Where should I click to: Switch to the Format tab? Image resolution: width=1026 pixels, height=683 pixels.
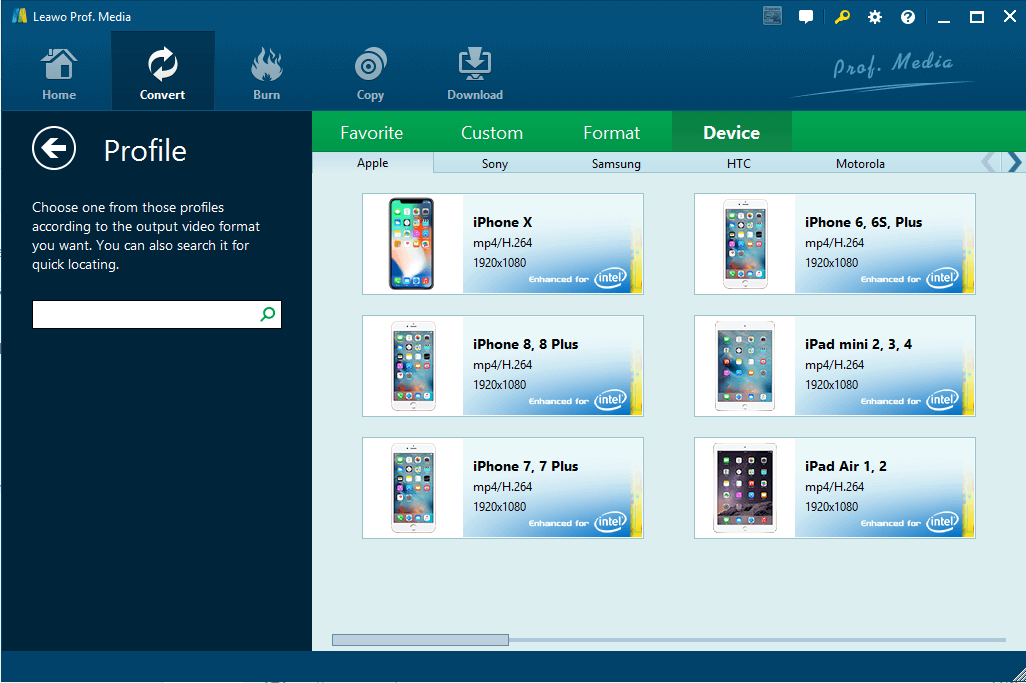coord(611,133)
